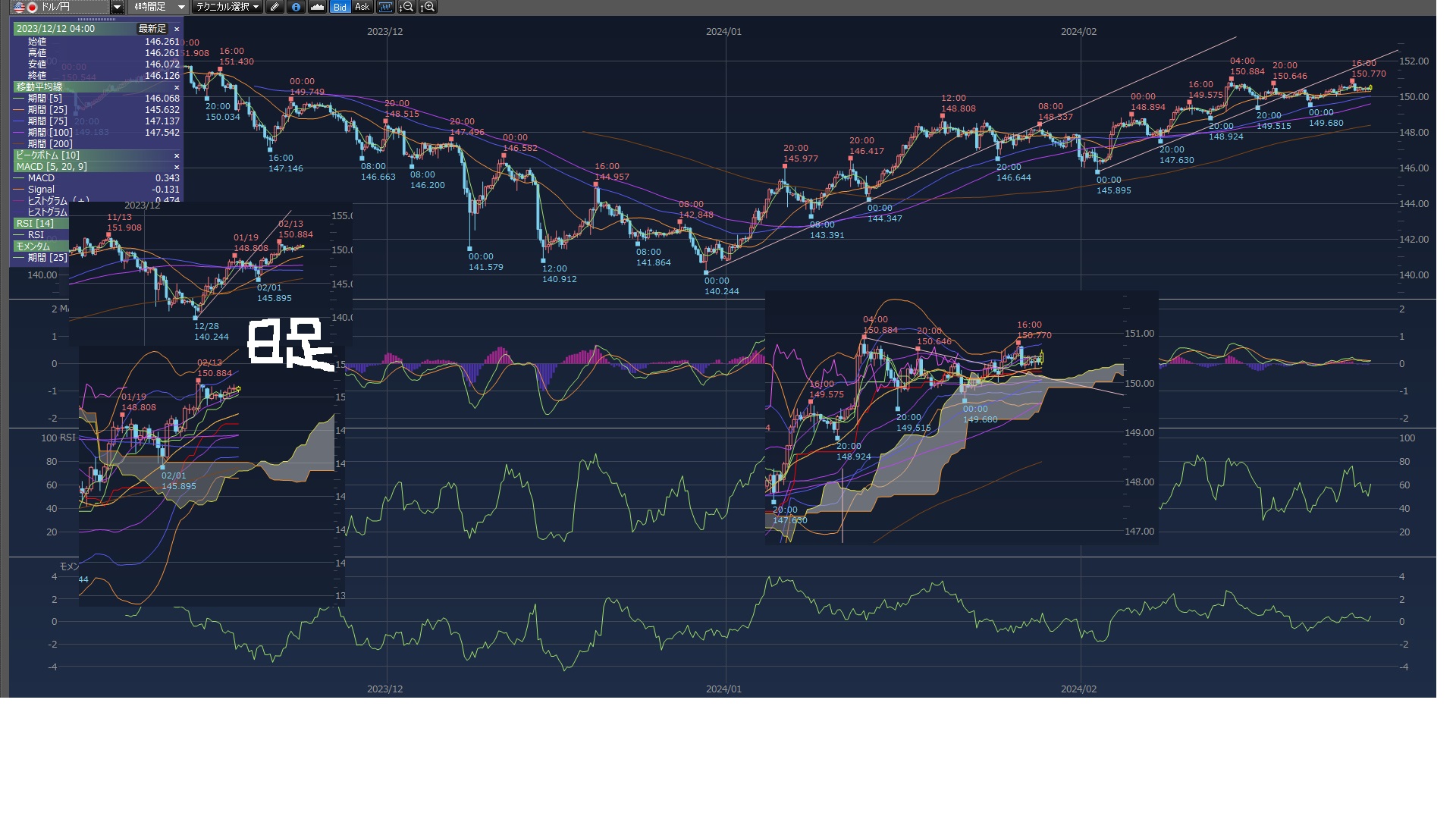Click the 最新足 button
This screenshot has height=819, width=1456.
click(152, 29)
